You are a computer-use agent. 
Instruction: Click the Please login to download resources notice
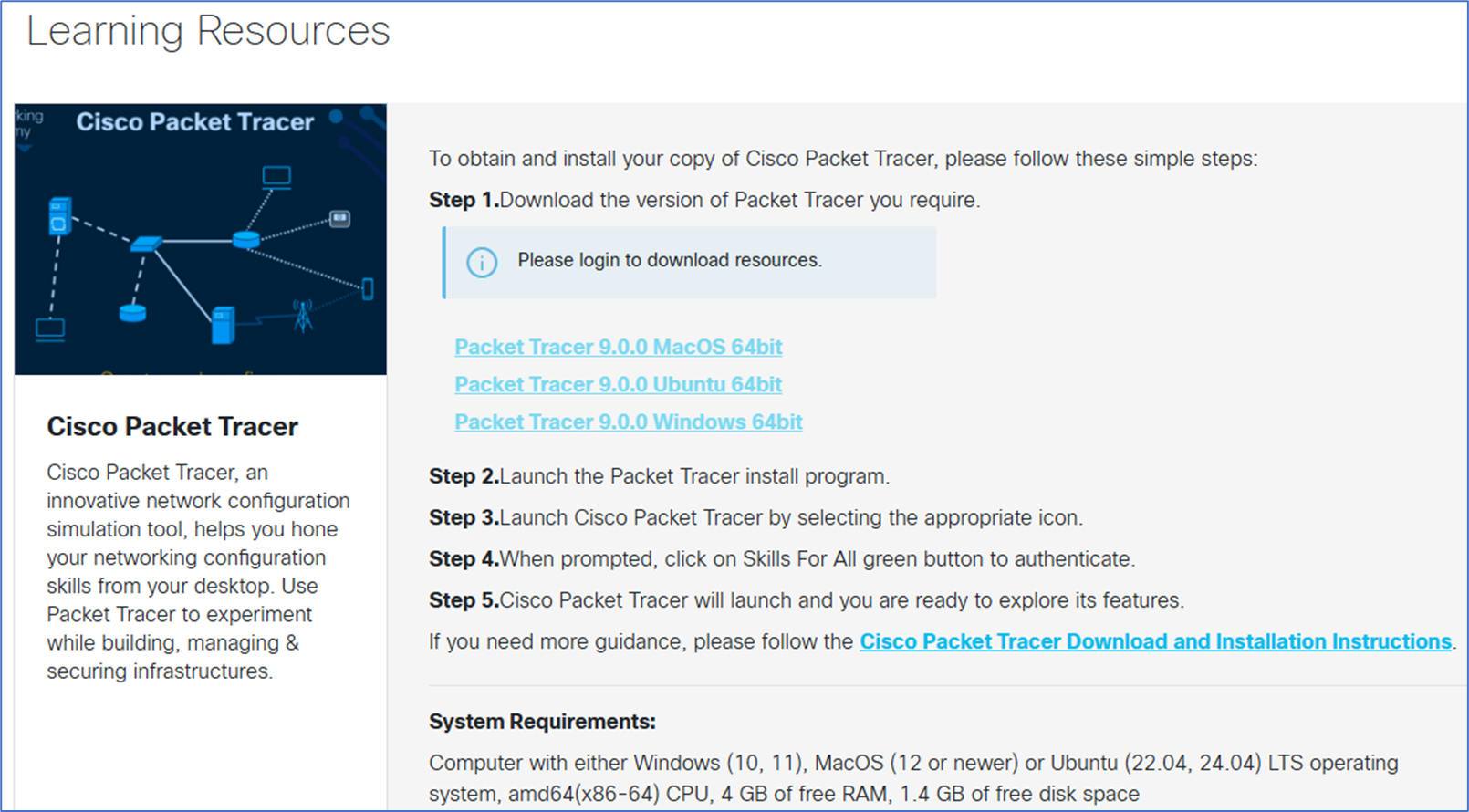point(670,260)
